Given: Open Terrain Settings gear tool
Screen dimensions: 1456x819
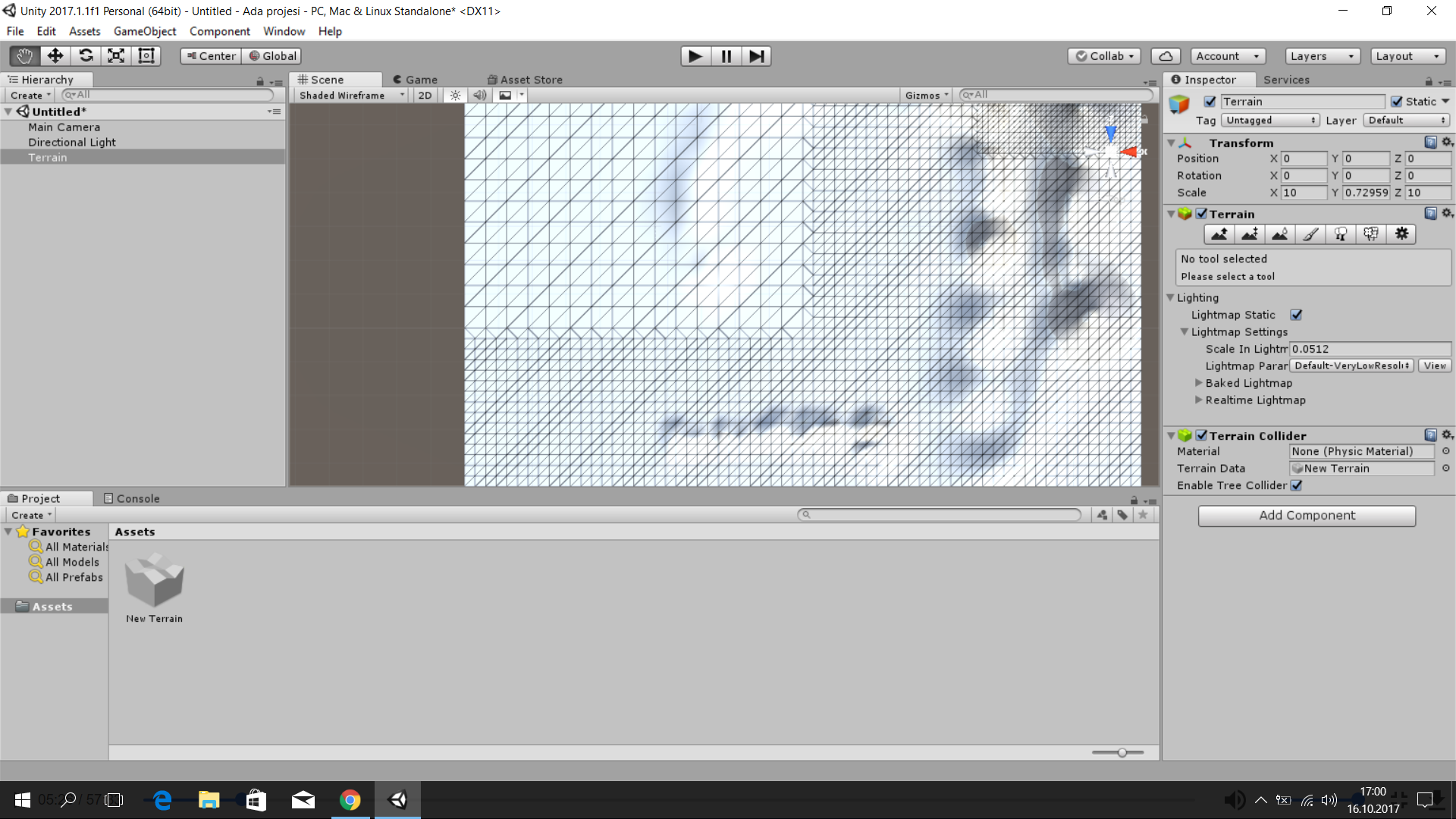Looking at the screenshot, I should click(x=1401, y=234).
